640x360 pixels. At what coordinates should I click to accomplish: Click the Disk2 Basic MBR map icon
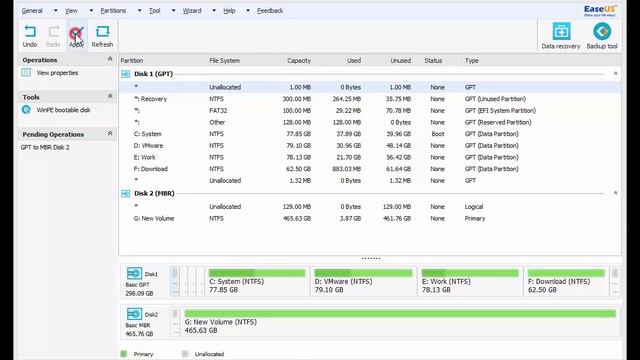[x=134, y=314]
